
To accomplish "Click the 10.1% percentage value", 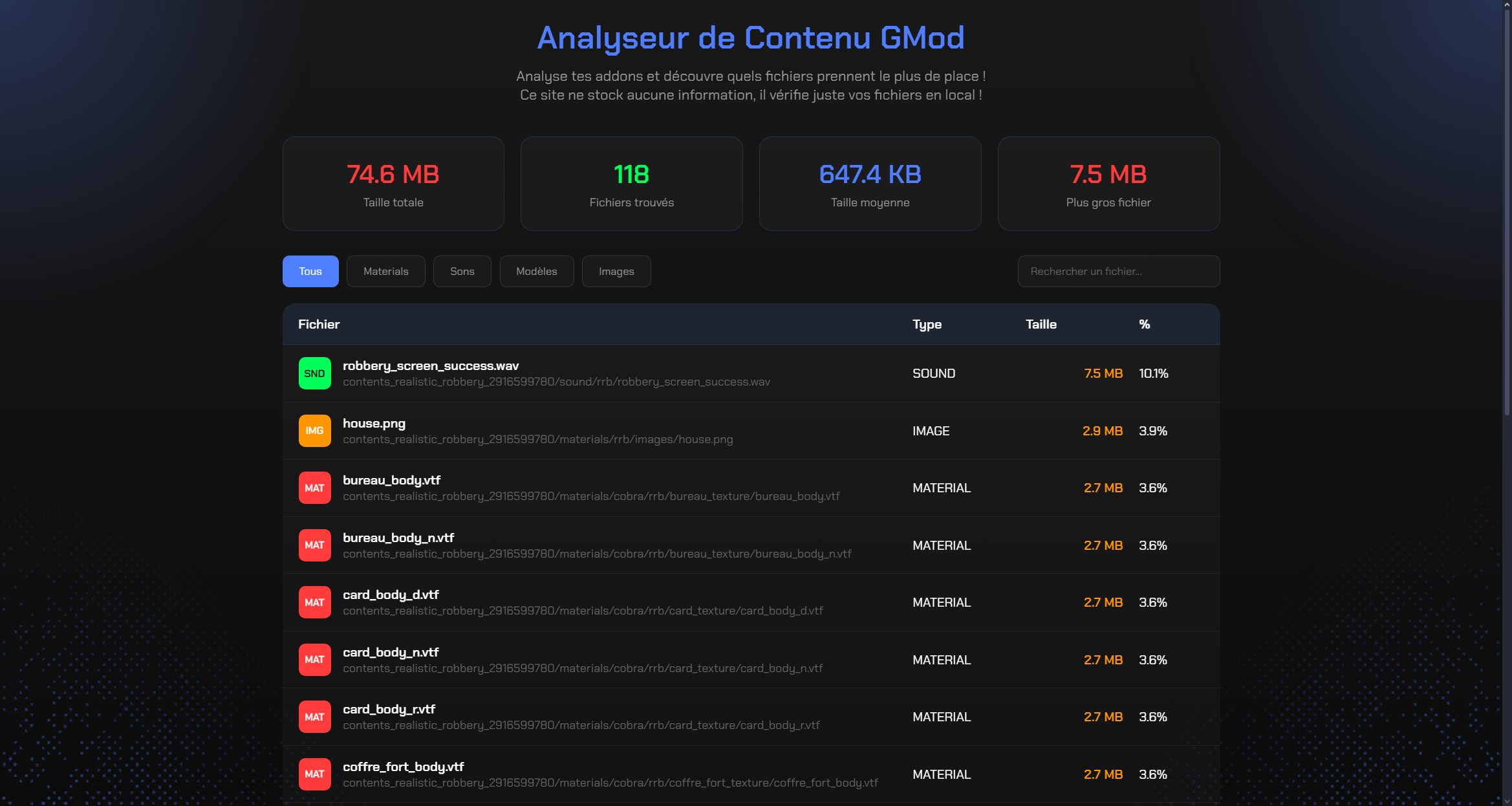I will (x=1154, y=374).
